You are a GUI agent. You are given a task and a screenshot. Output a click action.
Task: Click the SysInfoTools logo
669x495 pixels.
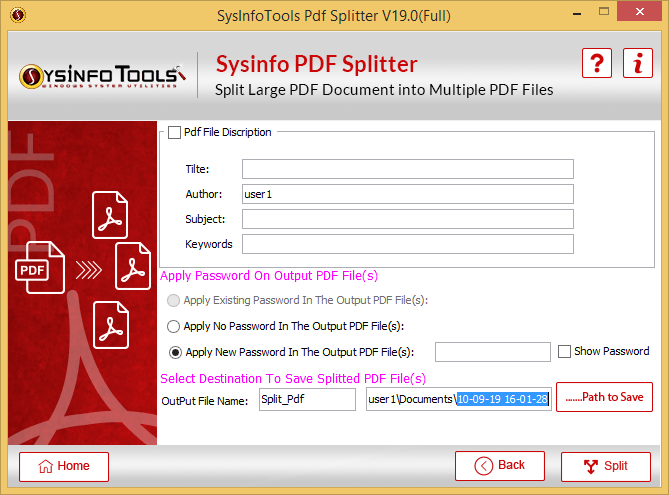(102, 76)
